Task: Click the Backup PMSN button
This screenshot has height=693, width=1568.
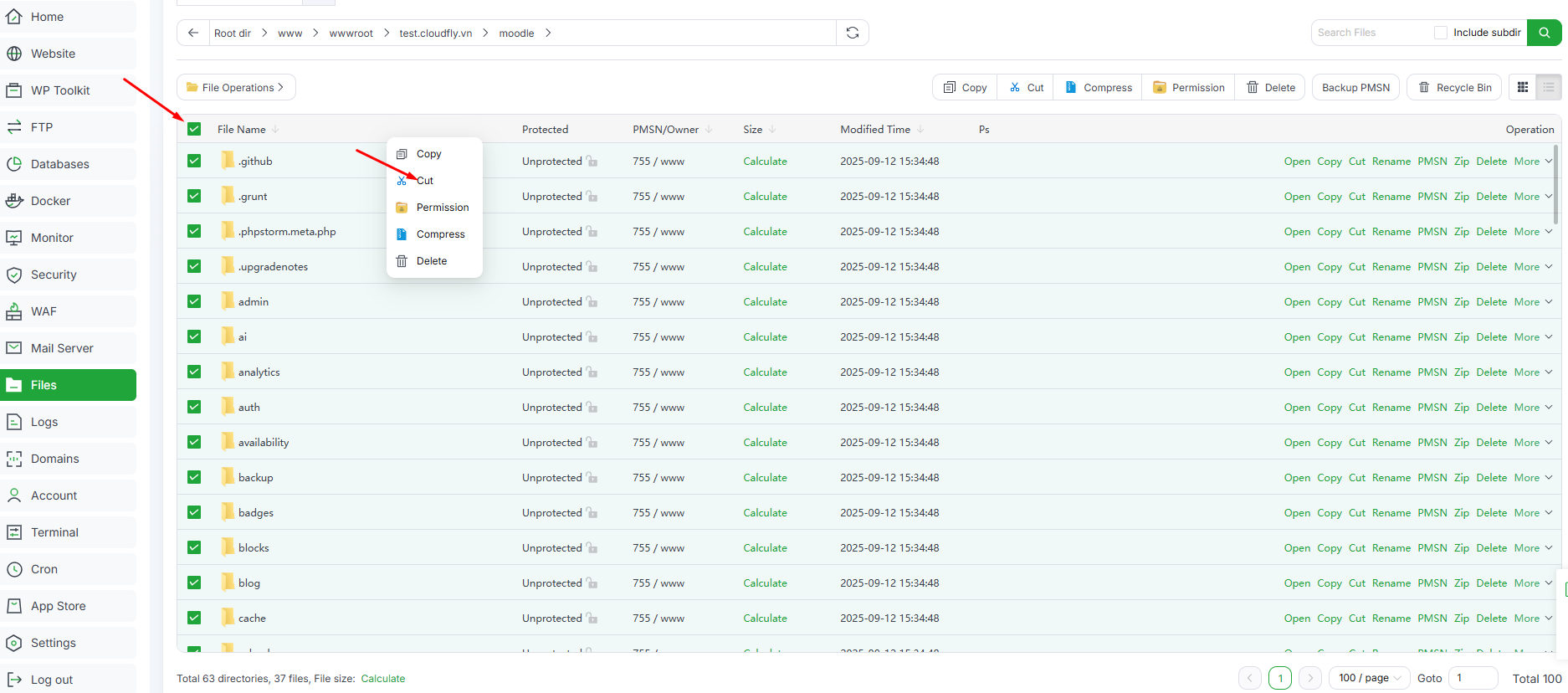Action: pos(1355,87)
